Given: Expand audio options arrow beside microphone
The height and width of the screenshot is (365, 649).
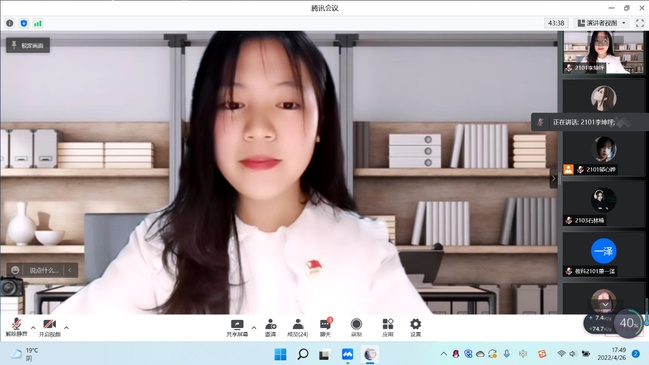Looking at the screenshot, I should click(x=33, y=327).
